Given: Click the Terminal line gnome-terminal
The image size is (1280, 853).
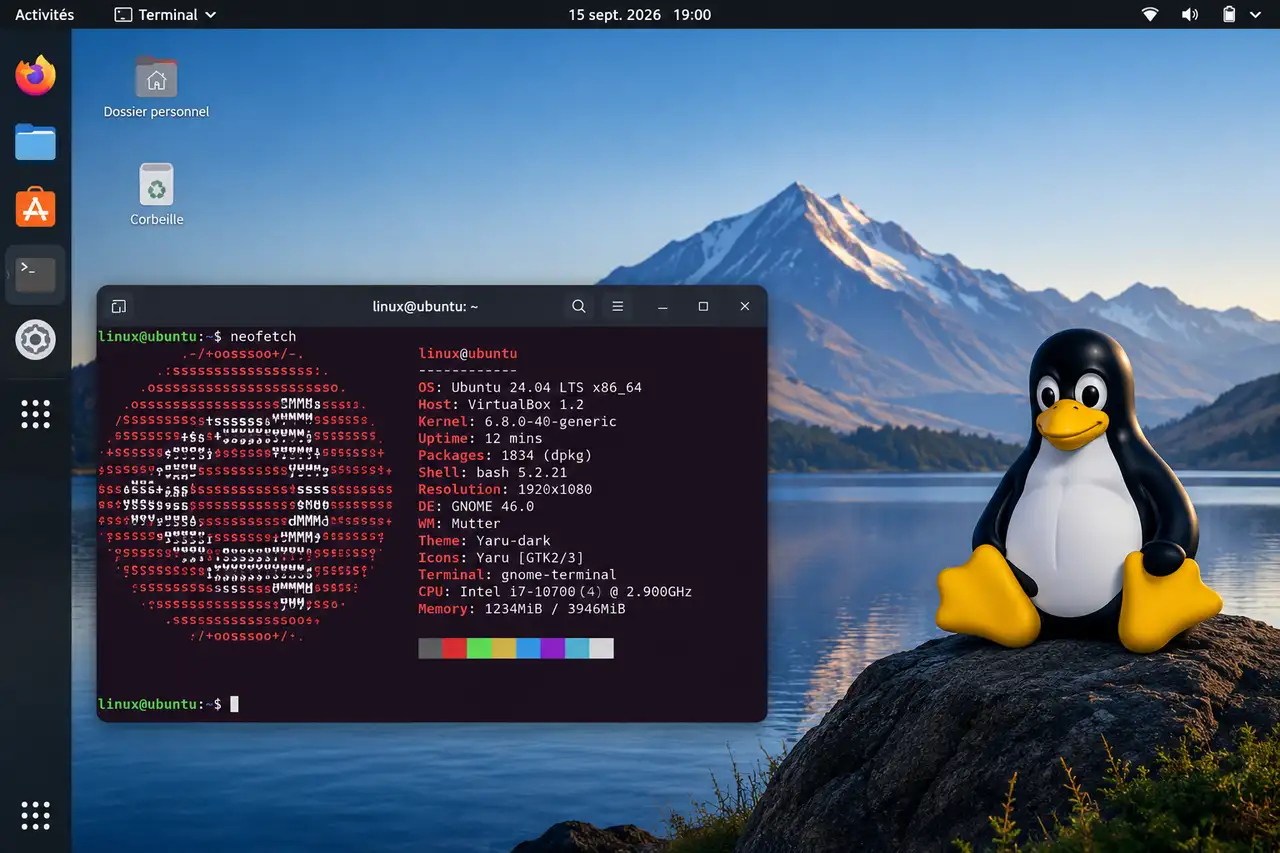Looking at the screenshot, I should [517, 574].
